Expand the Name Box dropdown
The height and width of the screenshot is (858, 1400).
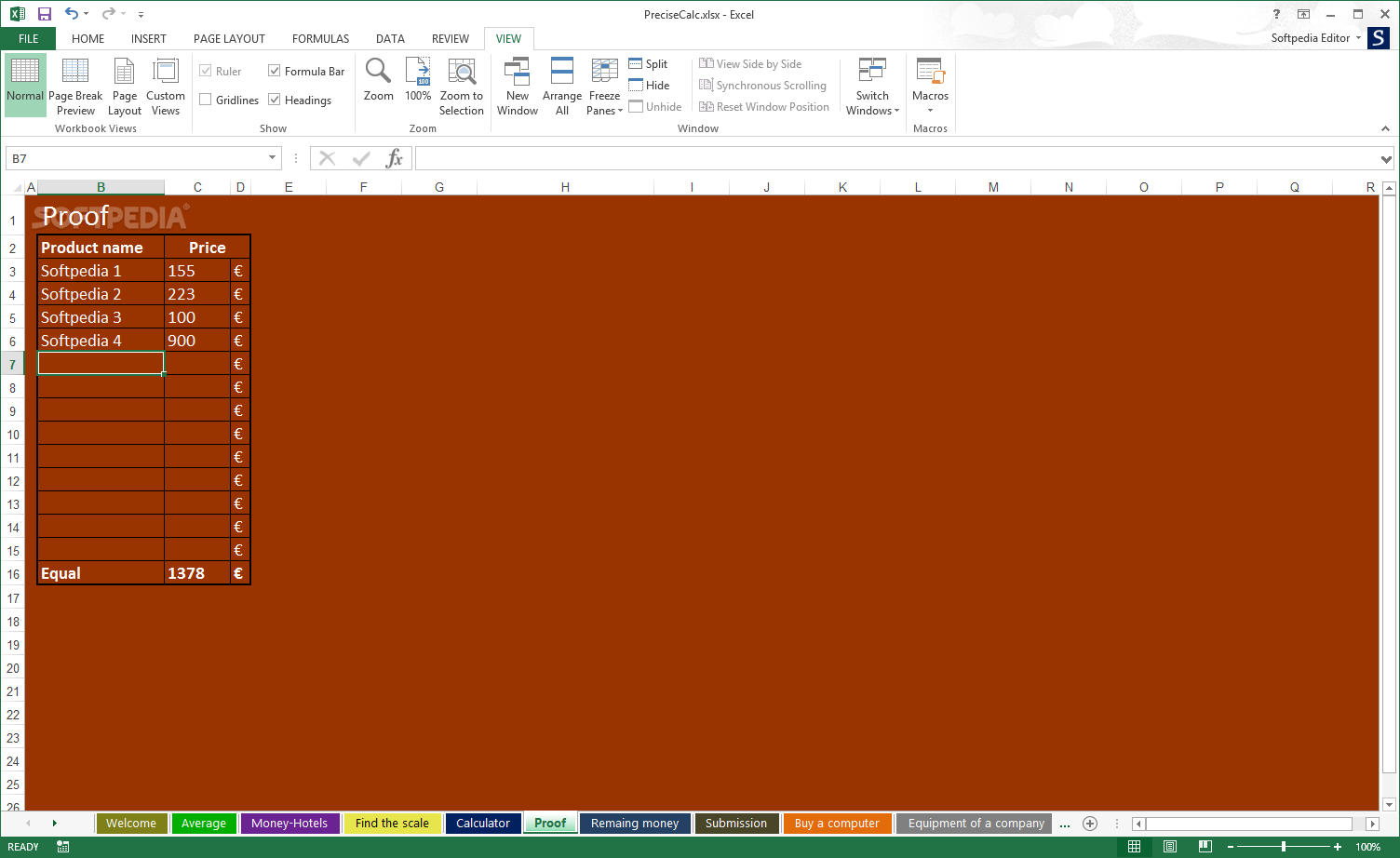point(272,158)
